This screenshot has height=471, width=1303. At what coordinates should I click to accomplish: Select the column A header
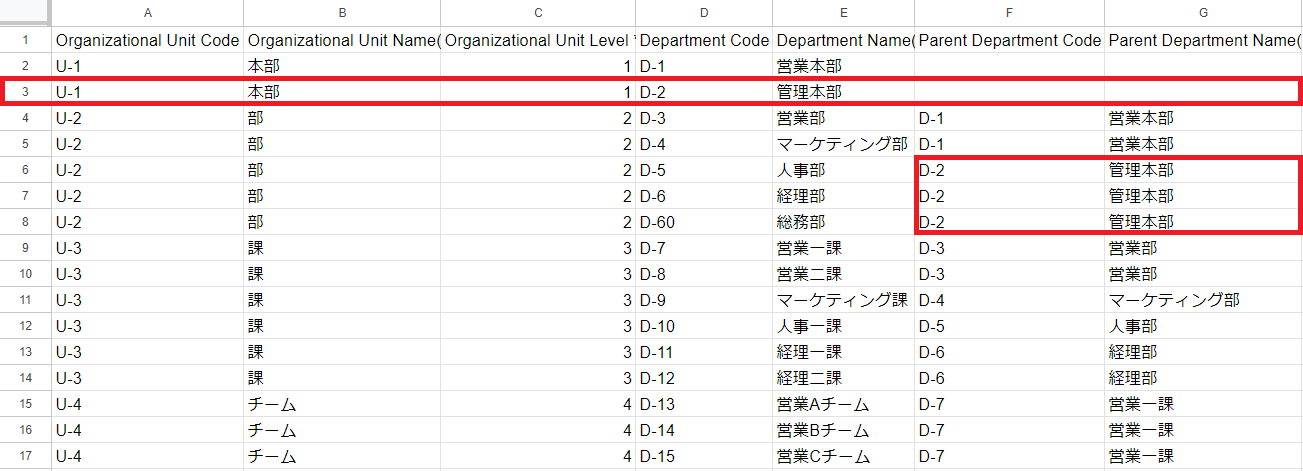tap(147, 13)
